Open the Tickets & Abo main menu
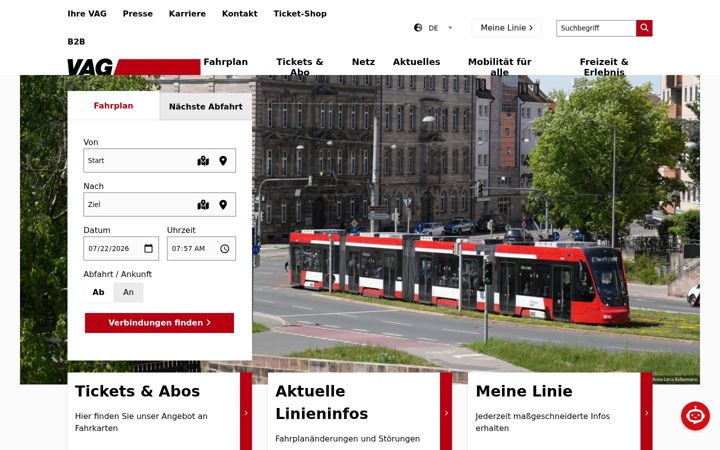 299,67
